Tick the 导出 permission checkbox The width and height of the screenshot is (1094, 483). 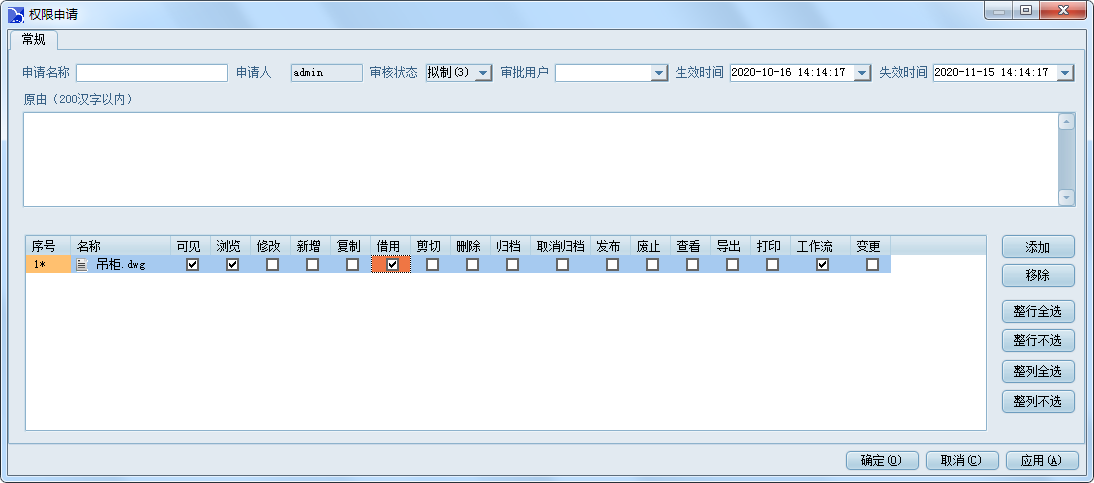click(732, 265)
